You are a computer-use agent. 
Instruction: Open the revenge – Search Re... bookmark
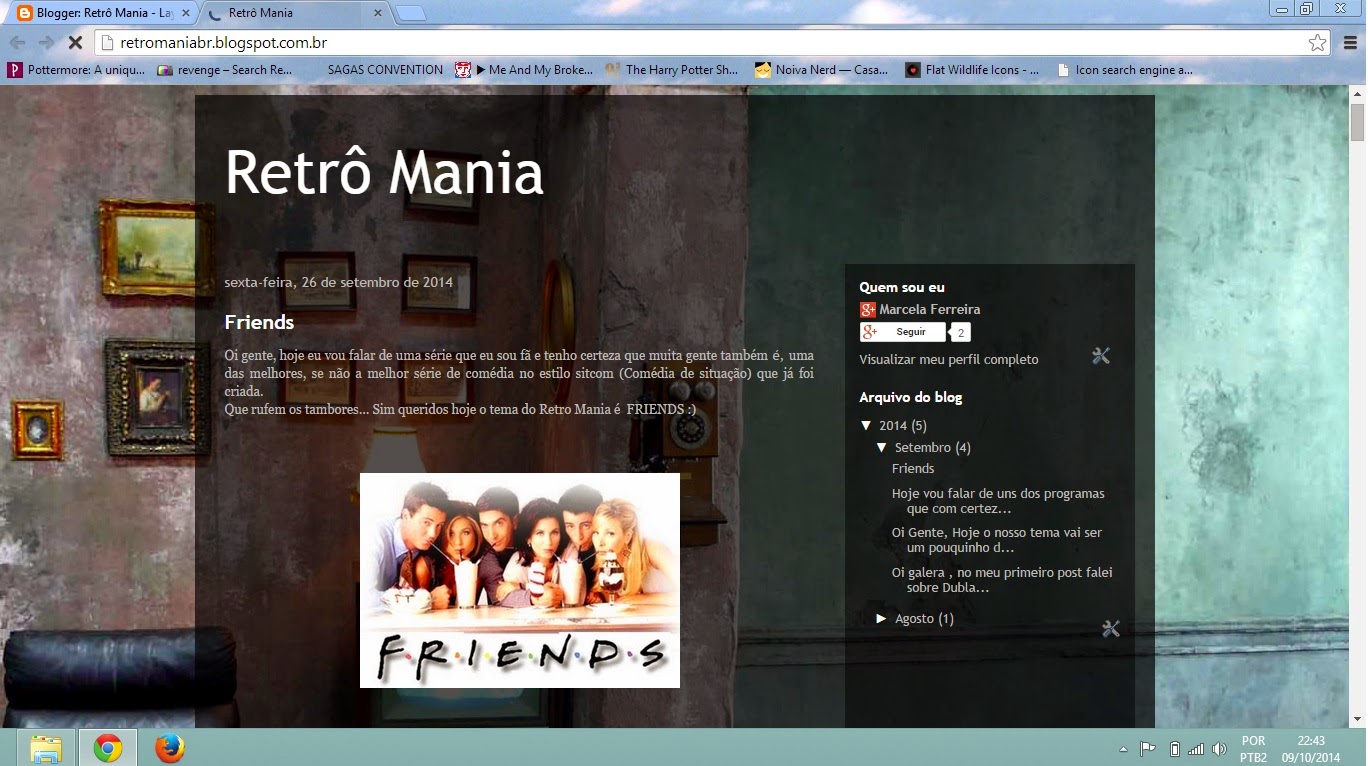pyautogui.click(x=225, y=70)
